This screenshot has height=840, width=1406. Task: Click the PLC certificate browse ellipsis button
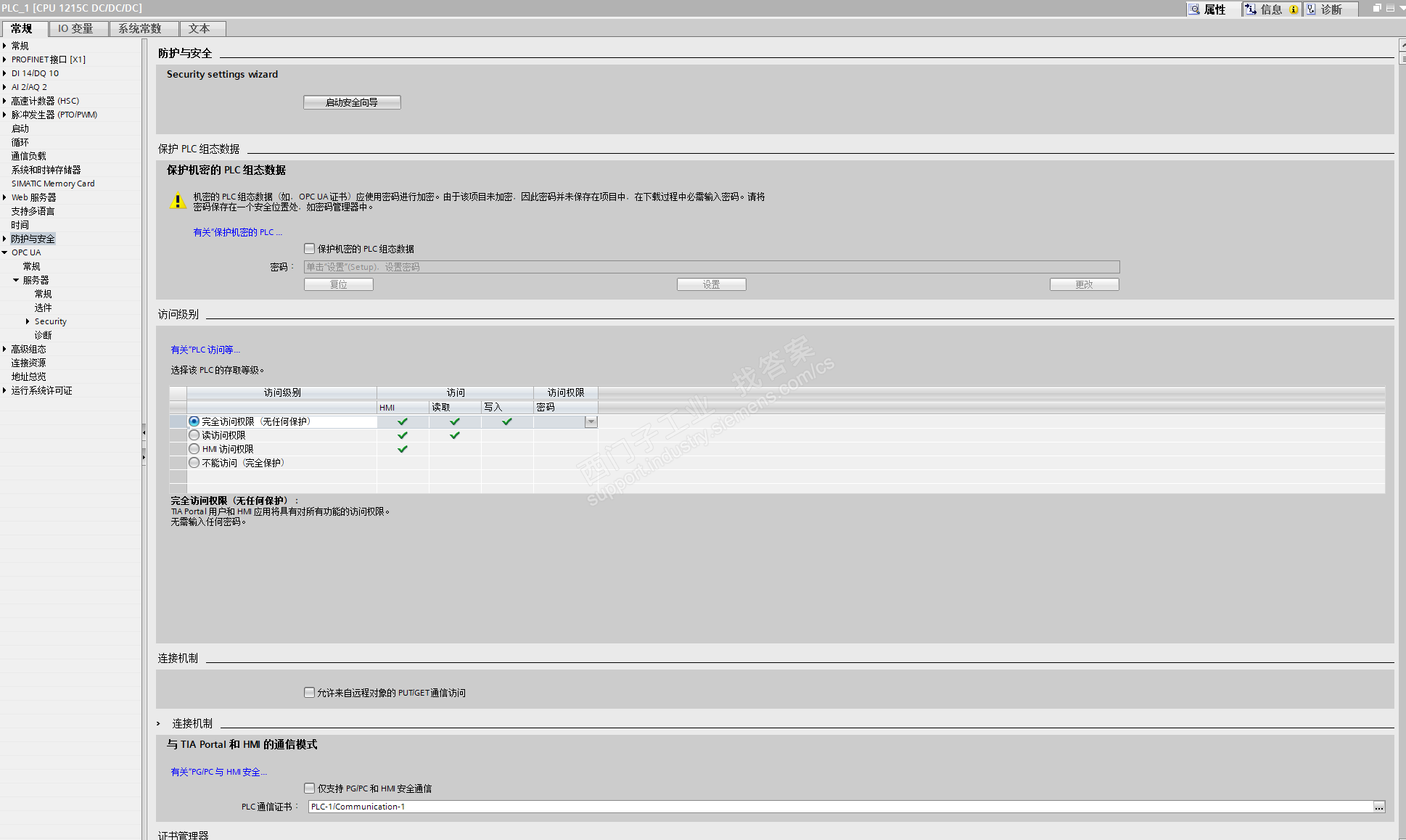point(1378,807)
